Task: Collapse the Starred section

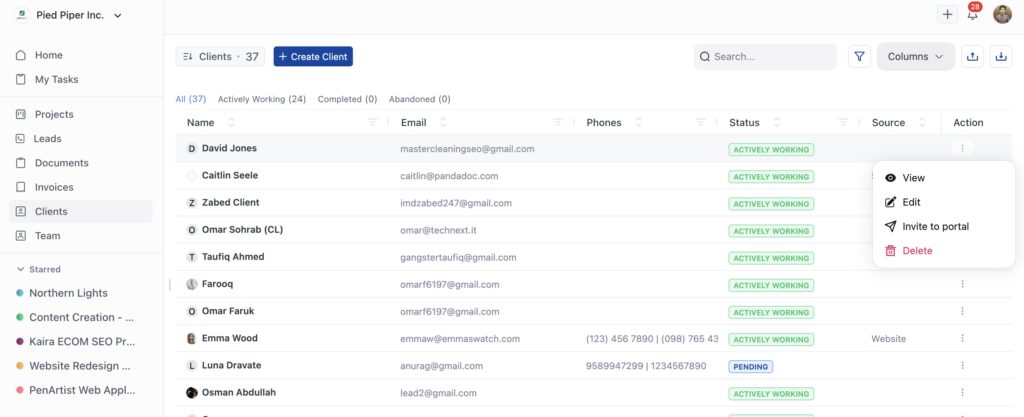Action: coord(20,269)
